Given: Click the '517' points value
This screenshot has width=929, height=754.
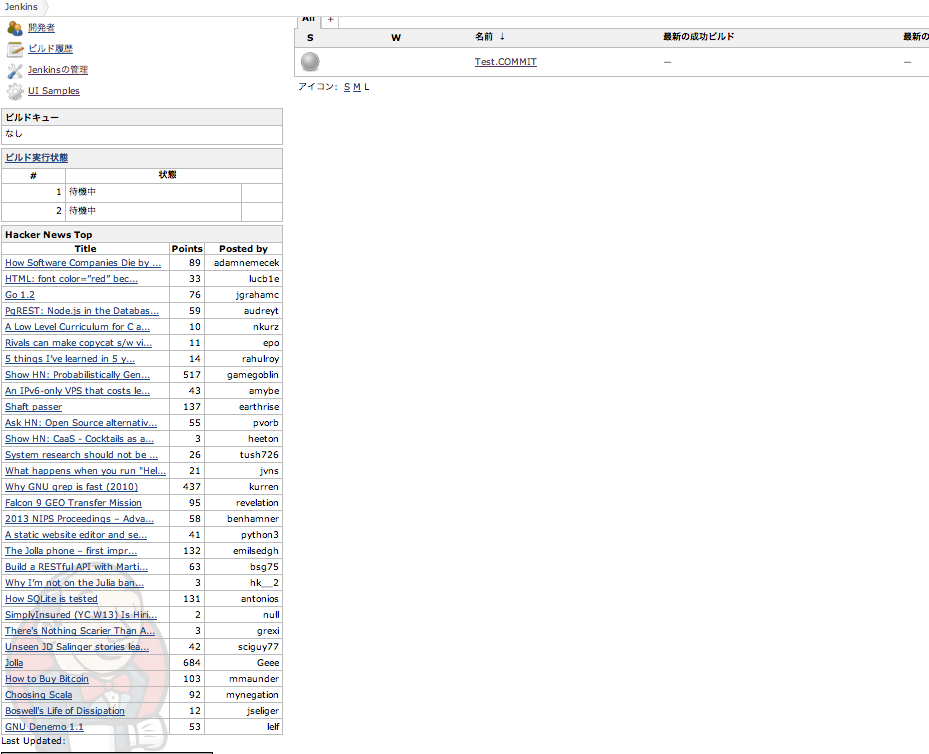Looking at the screenshot, I should click(192, 374).
